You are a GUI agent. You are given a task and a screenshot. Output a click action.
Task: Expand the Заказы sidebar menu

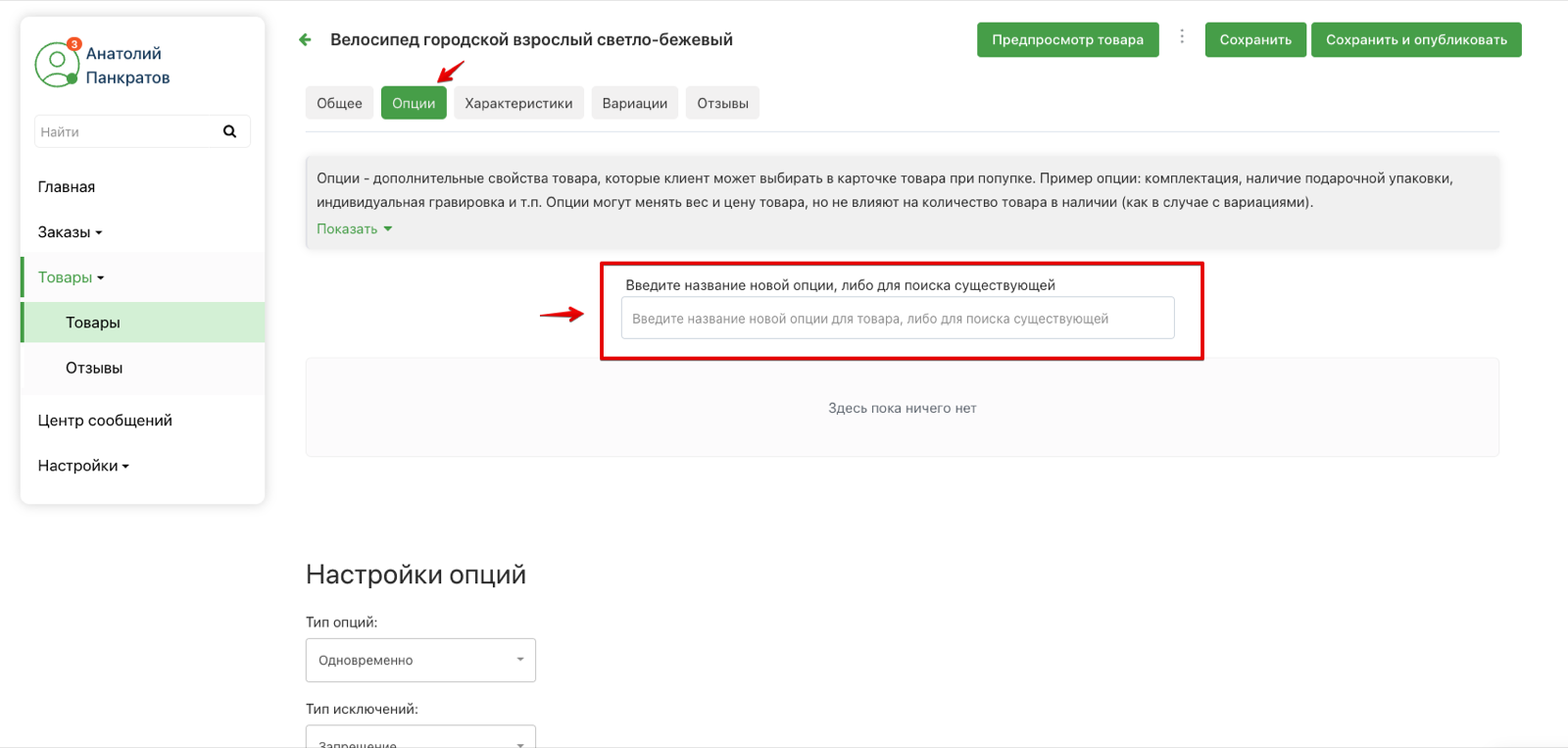coord(70,232)
